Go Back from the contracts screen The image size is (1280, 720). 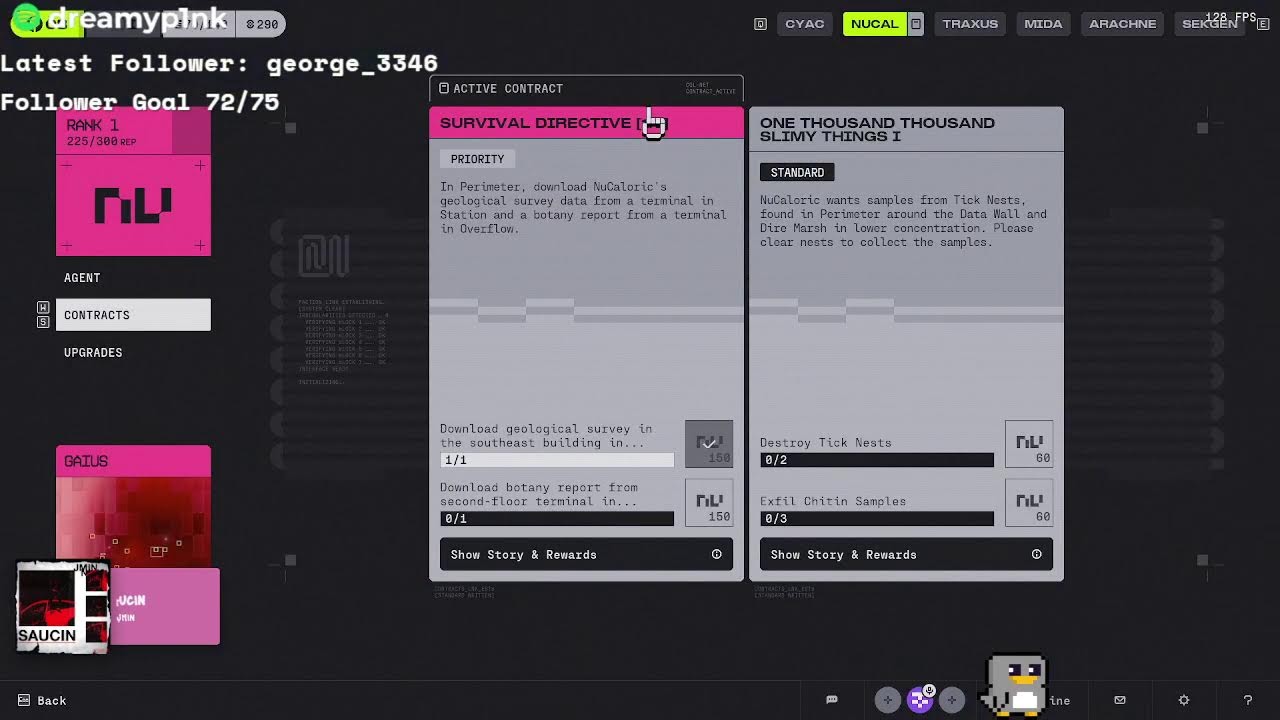[x=42, y=701]
